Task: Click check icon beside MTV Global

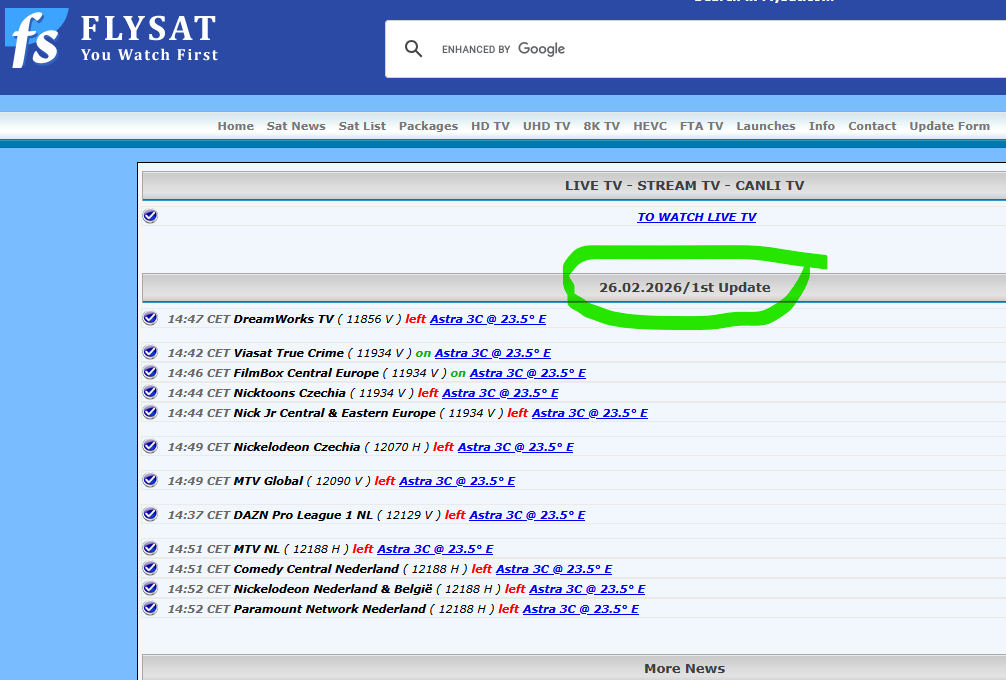Action: point(150,479)
